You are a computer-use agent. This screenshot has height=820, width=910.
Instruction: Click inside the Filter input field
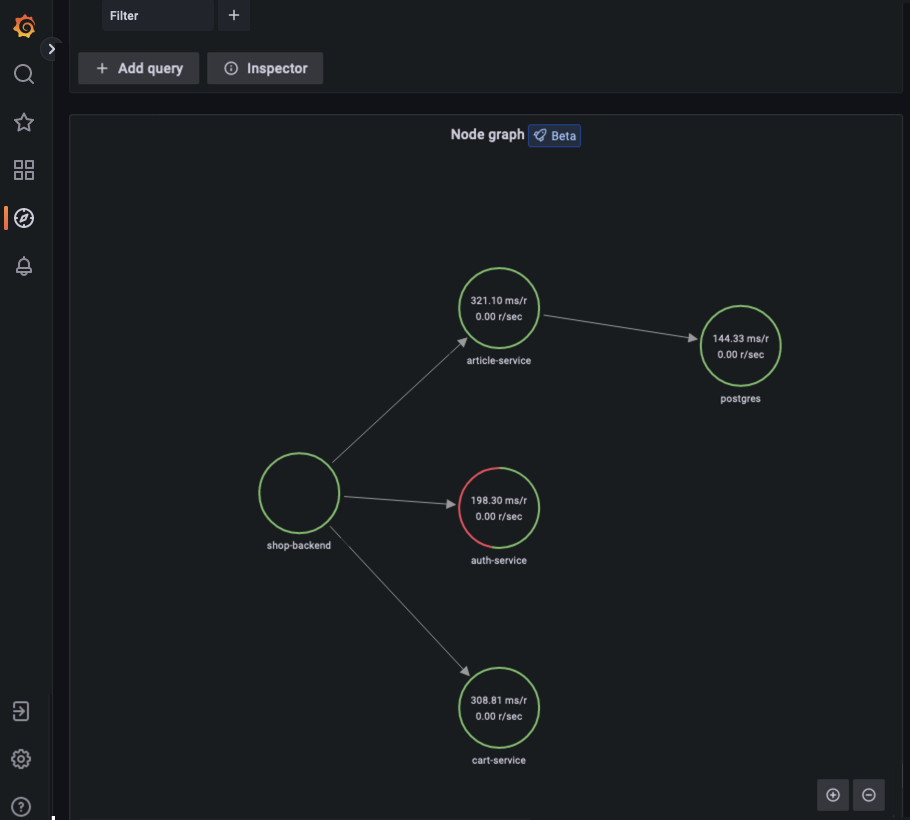pos(157,16)
